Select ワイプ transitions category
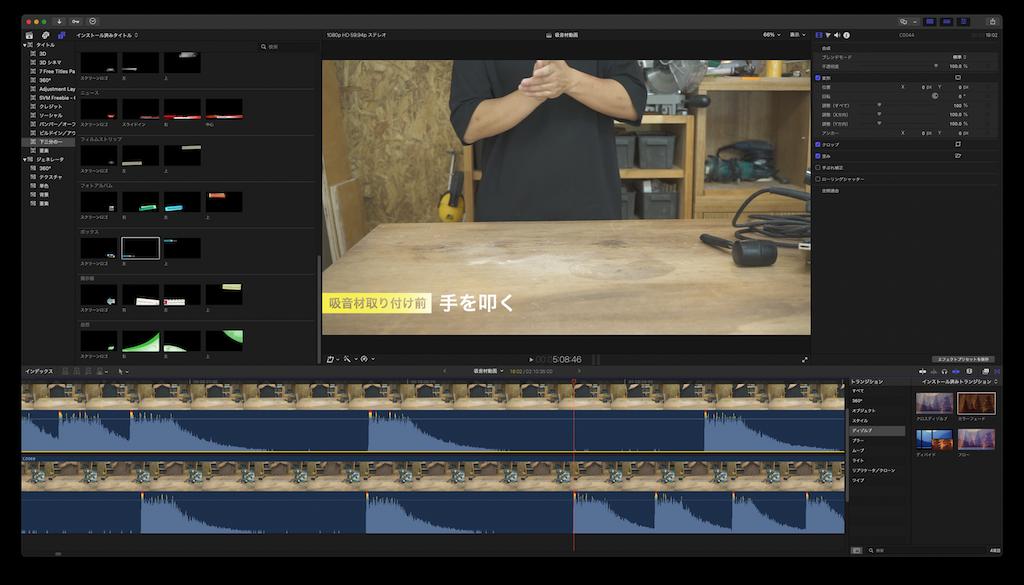The image size is (1024, 585). pyautogui.click(x=857, y=481)
